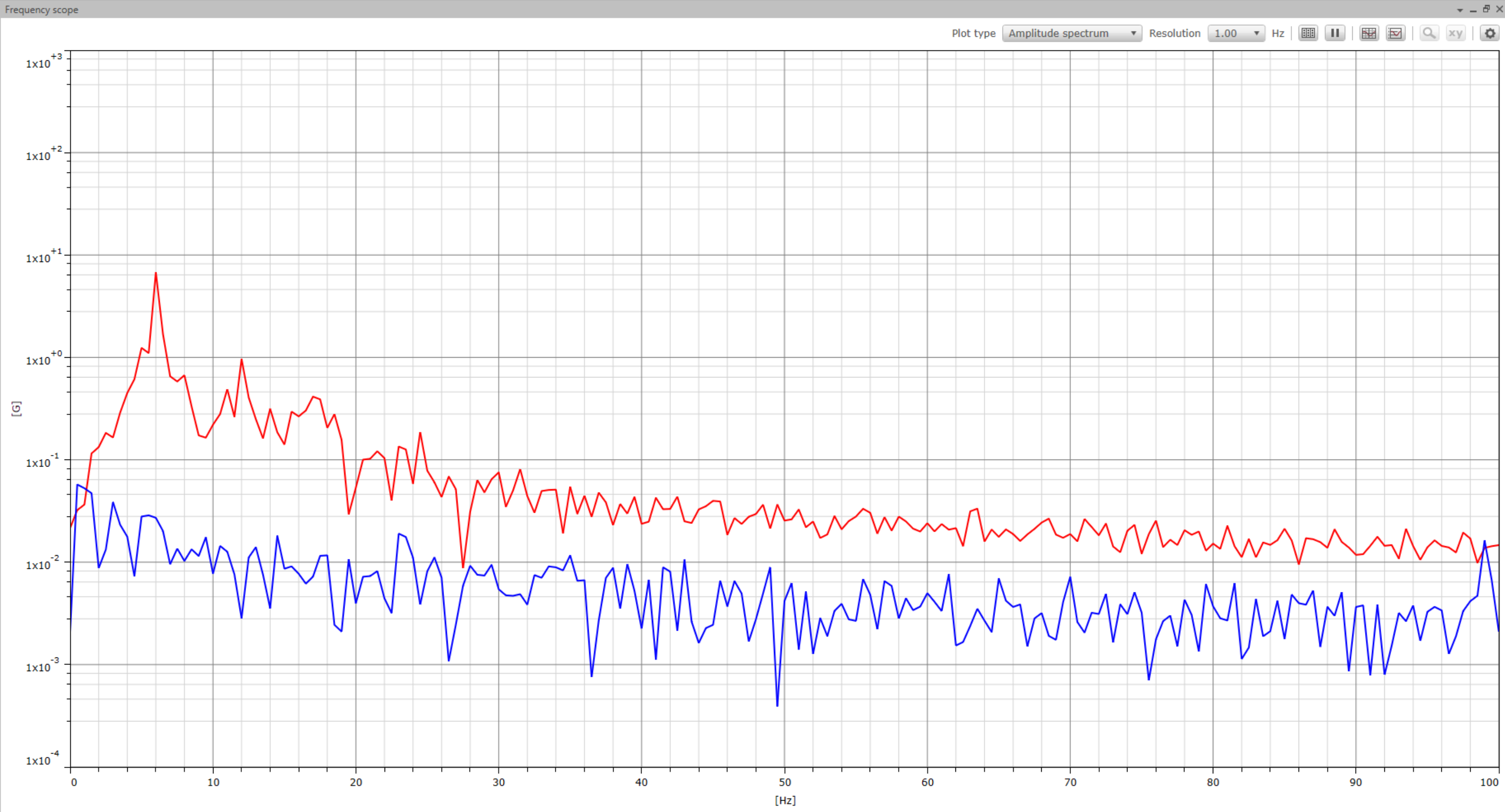1505x812 pixels.
Task: Click the [G] y-axis label
Action: 16,408
